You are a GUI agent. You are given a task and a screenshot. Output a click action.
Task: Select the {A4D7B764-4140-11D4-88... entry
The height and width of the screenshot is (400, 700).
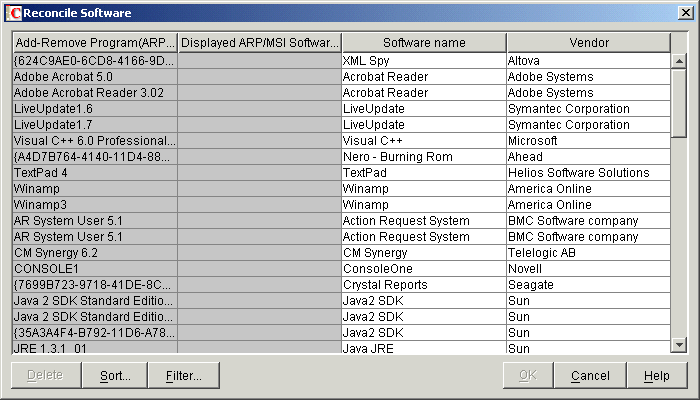click(x=95, y=157)
